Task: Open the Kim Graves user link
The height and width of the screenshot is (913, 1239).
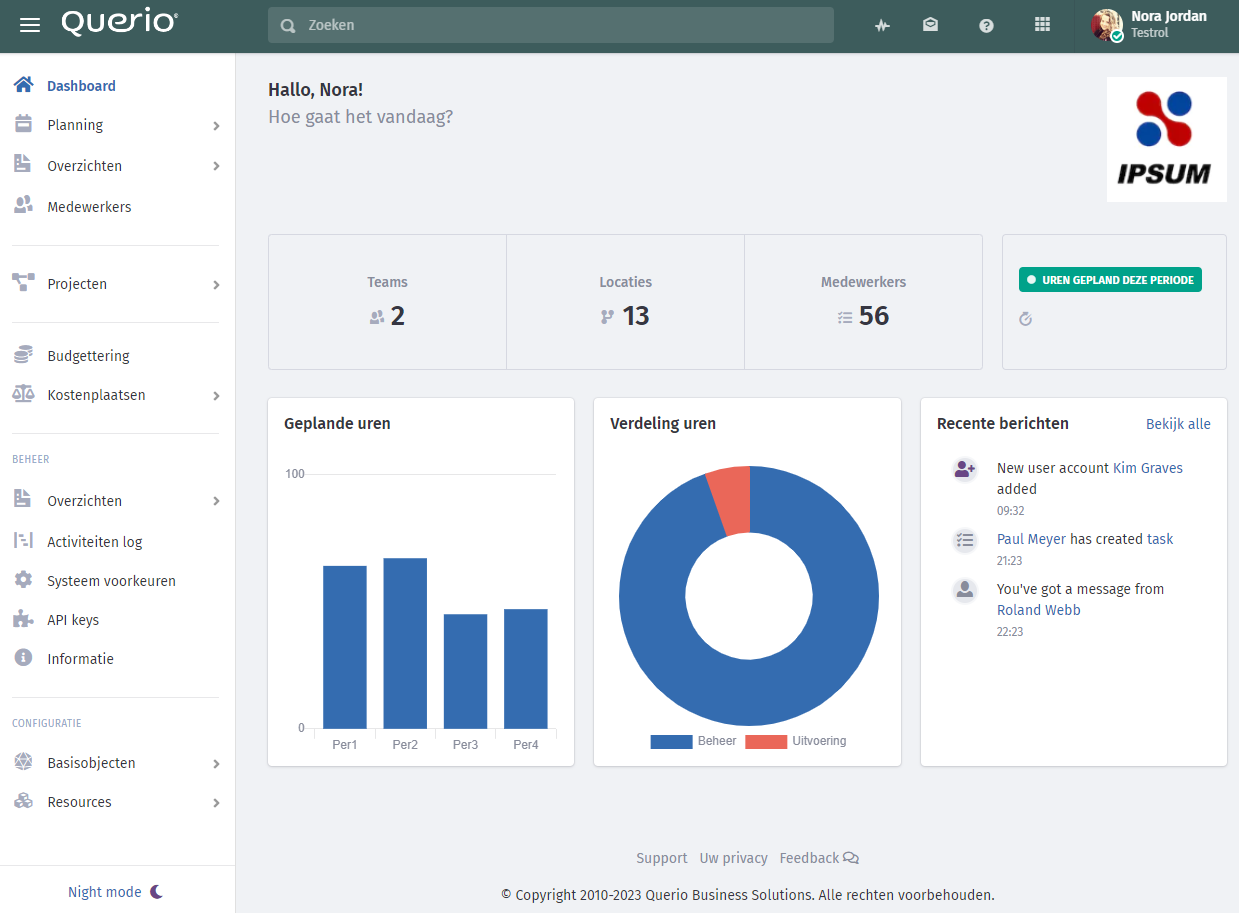Action: pyautogui.click(x=1148, y=468)
